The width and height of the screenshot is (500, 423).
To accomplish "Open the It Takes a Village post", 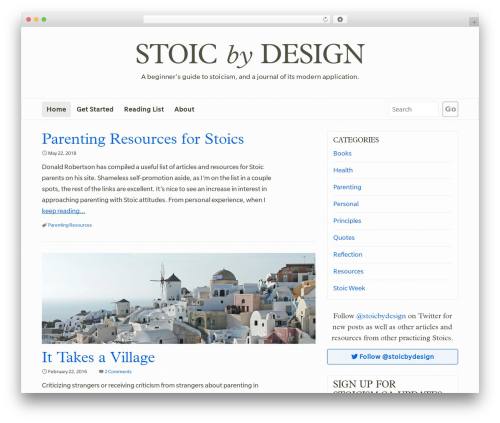I will point(98,357).
